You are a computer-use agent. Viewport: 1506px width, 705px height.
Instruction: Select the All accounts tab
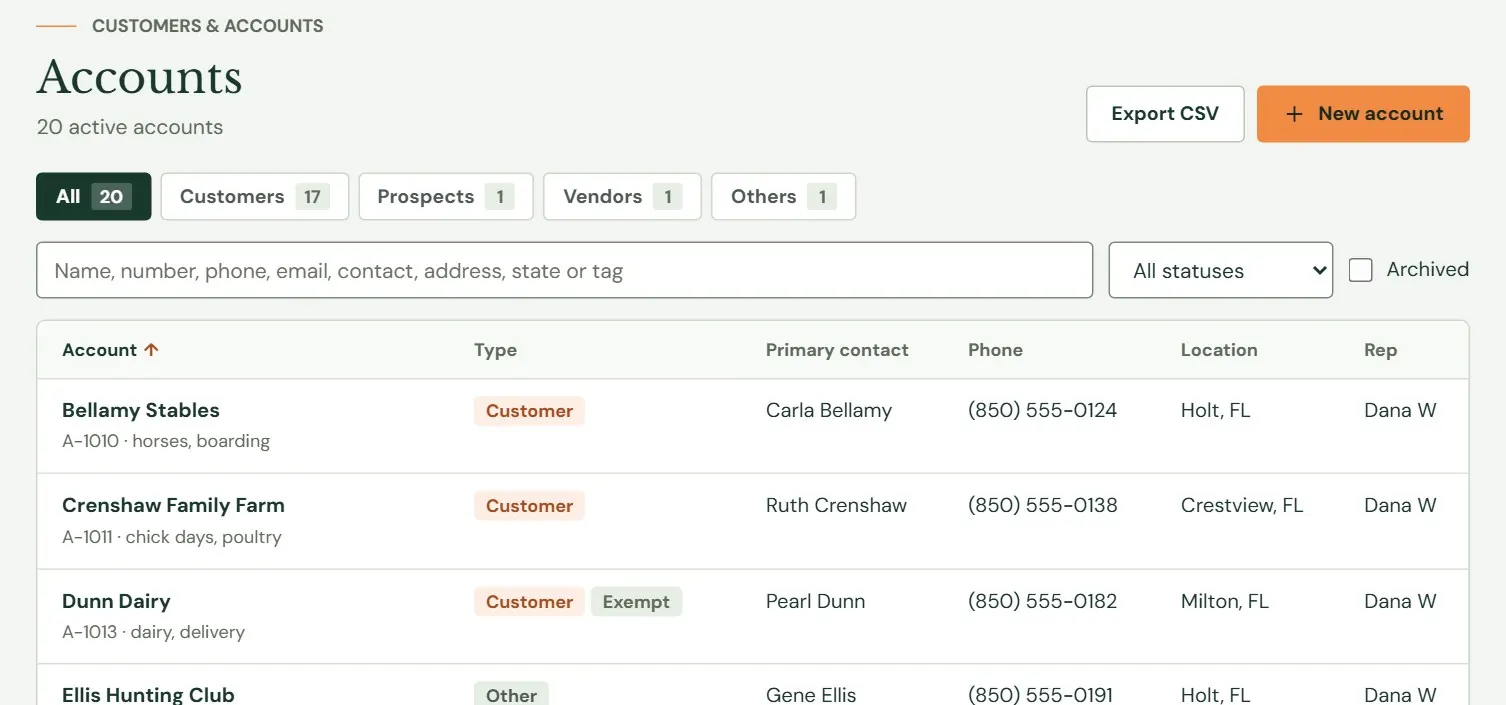pyautogui.click(x=94, y=196)
